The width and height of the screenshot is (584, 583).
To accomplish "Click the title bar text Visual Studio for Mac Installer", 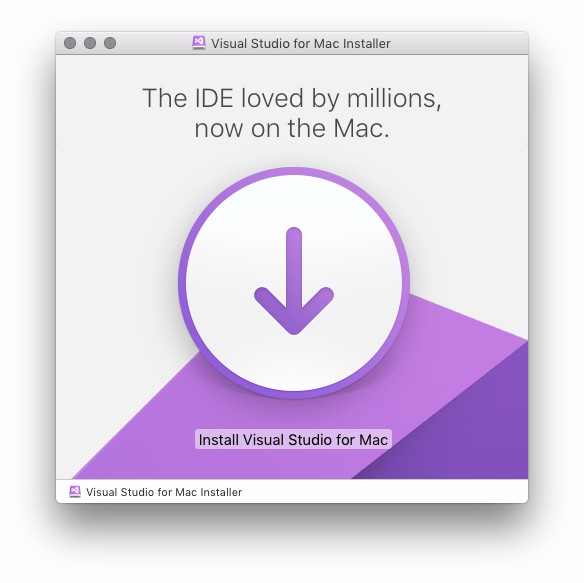I will tap(301, 44).
